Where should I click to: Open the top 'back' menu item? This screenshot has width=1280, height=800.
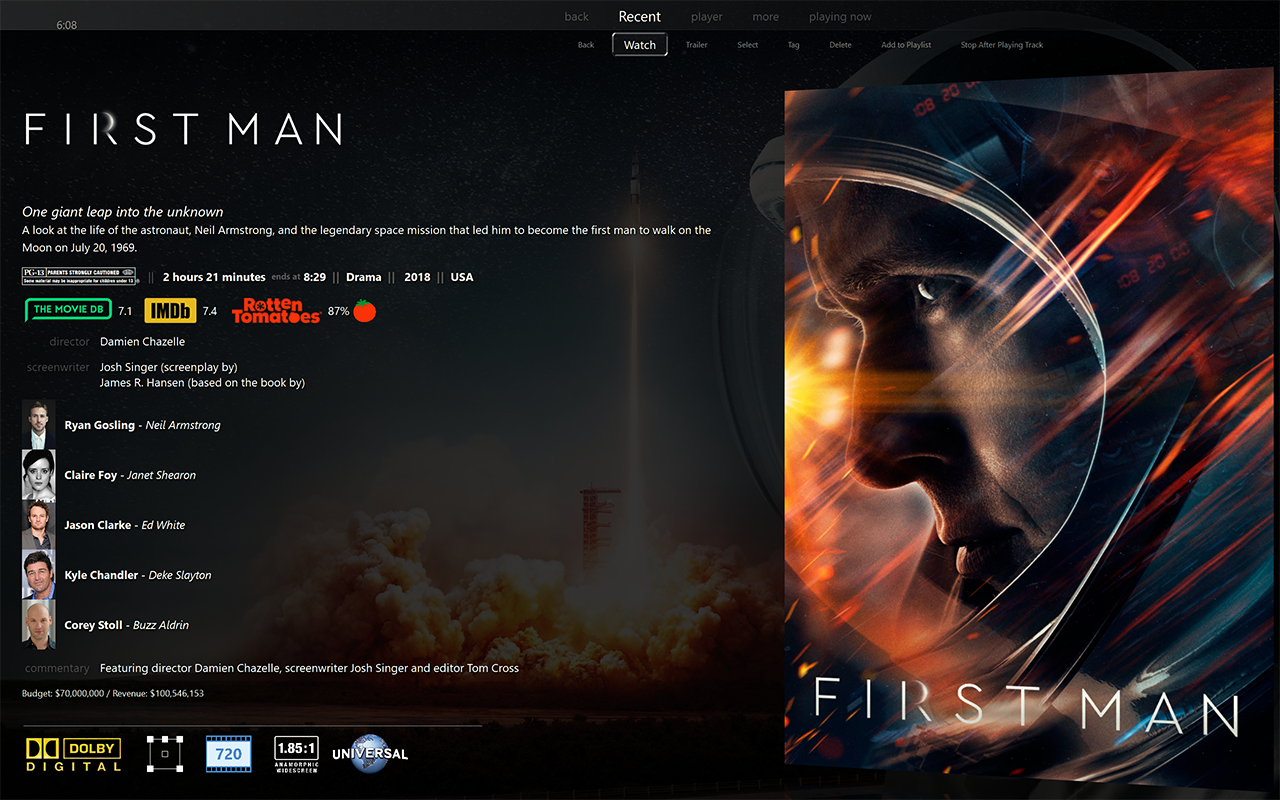tap(576, 17)
